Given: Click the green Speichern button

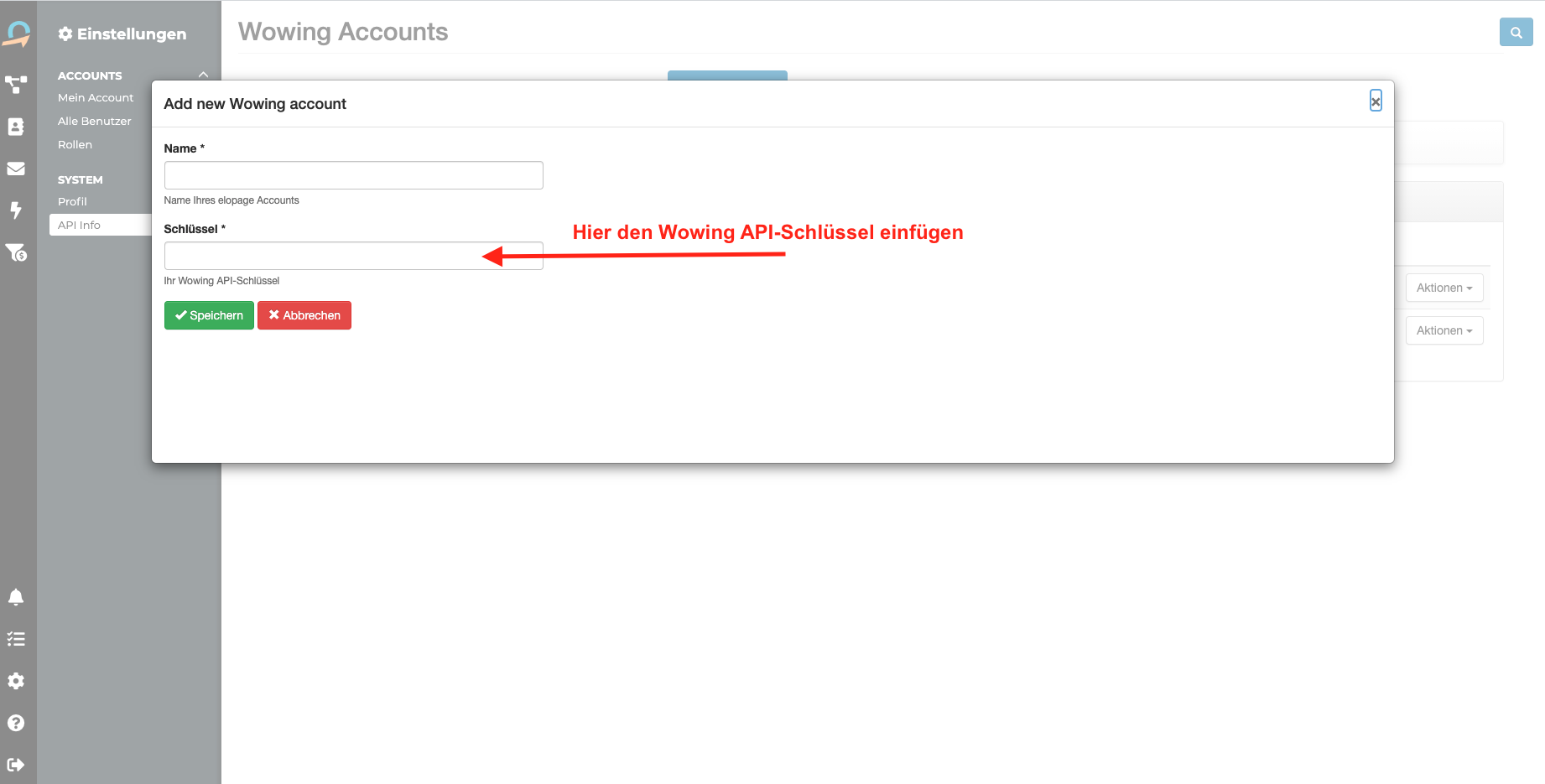Looking at the screenshot, I should [x=209, y=315].
